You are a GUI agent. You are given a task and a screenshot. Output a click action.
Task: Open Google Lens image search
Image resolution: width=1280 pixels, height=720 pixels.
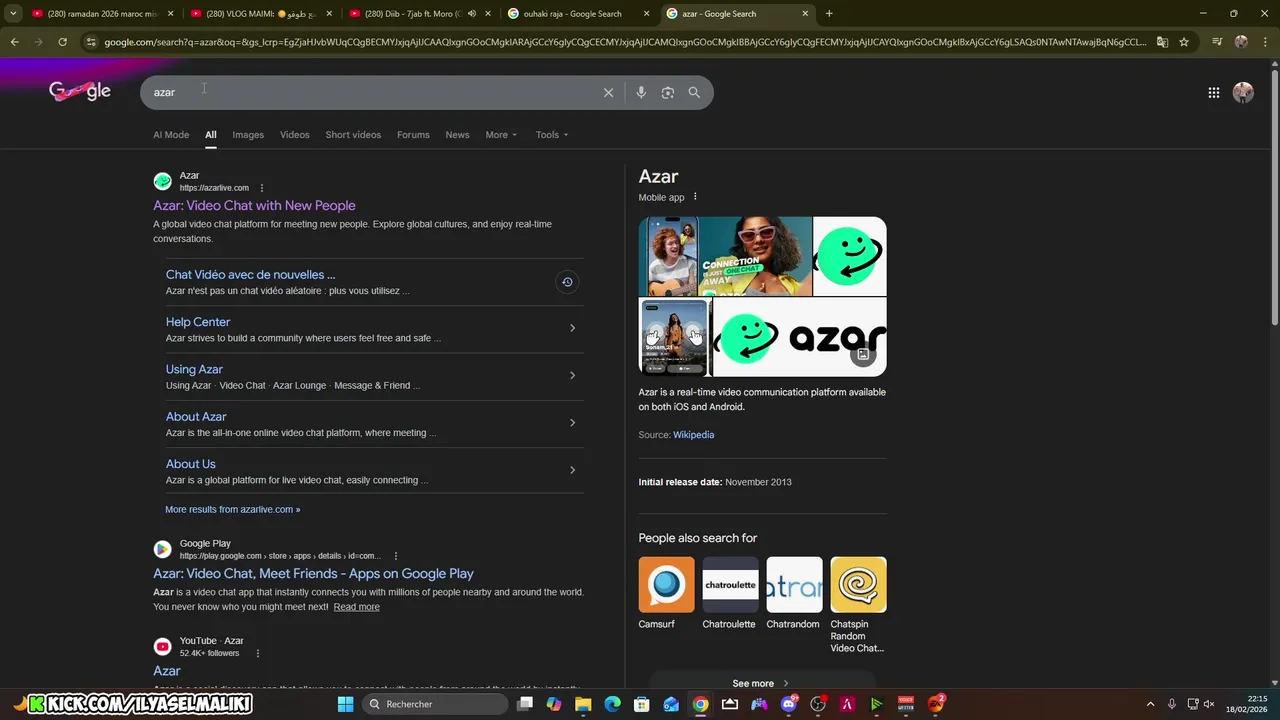click(668, 92)
